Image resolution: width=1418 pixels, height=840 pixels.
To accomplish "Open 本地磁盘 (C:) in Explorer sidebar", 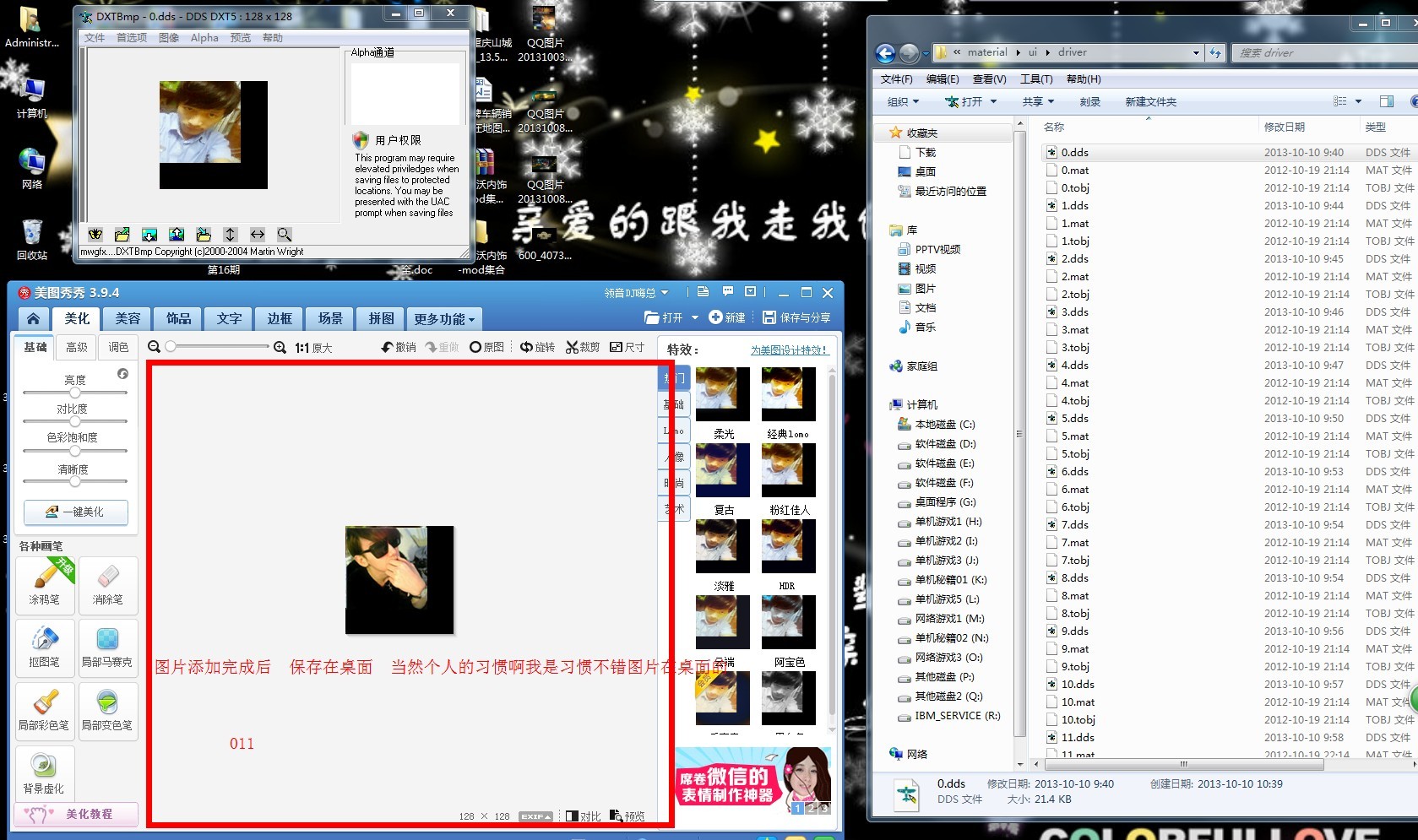I will tap(944, 425).
